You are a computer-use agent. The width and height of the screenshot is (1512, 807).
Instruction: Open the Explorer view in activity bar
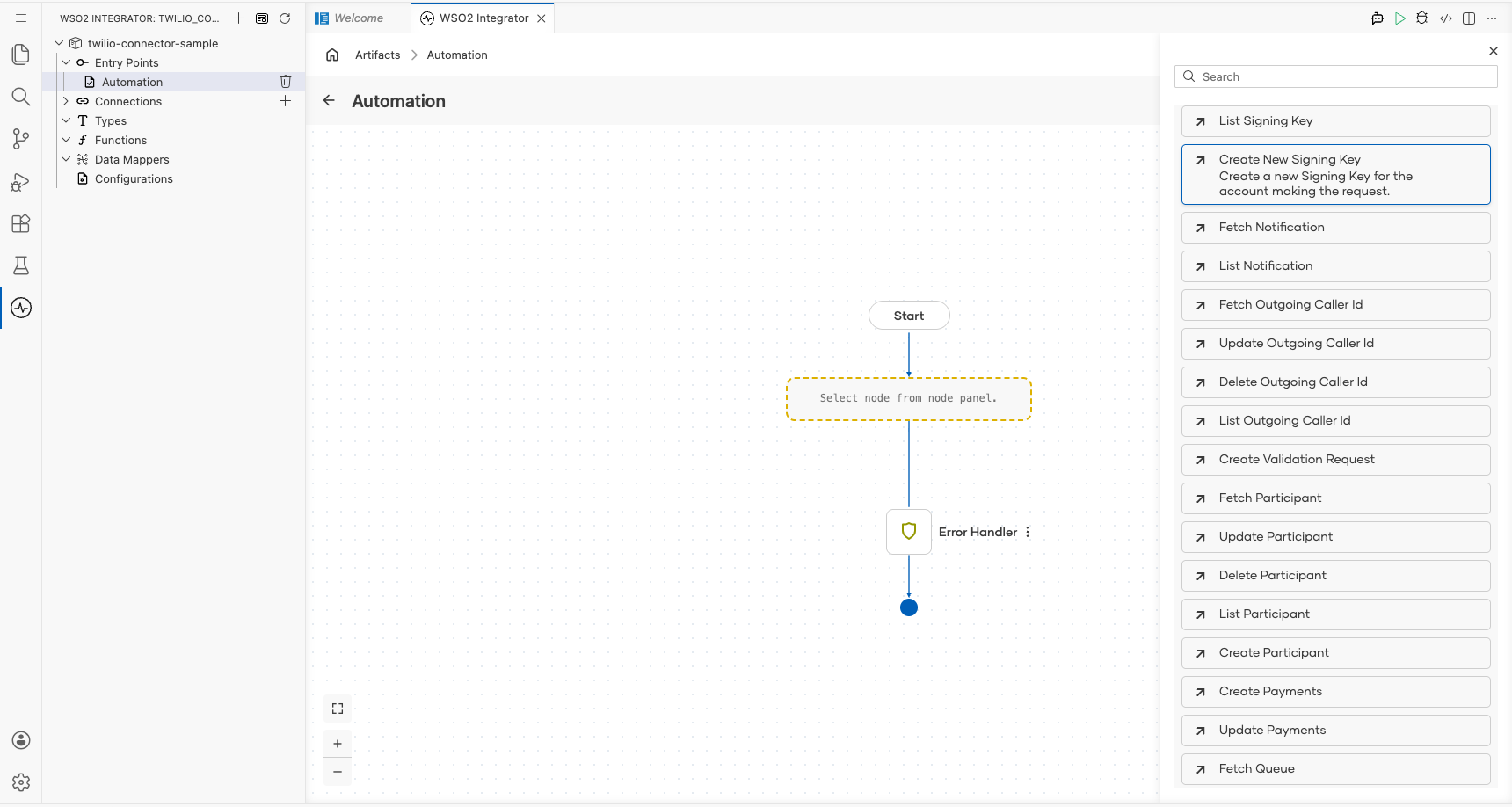click(x=21, y=55)
